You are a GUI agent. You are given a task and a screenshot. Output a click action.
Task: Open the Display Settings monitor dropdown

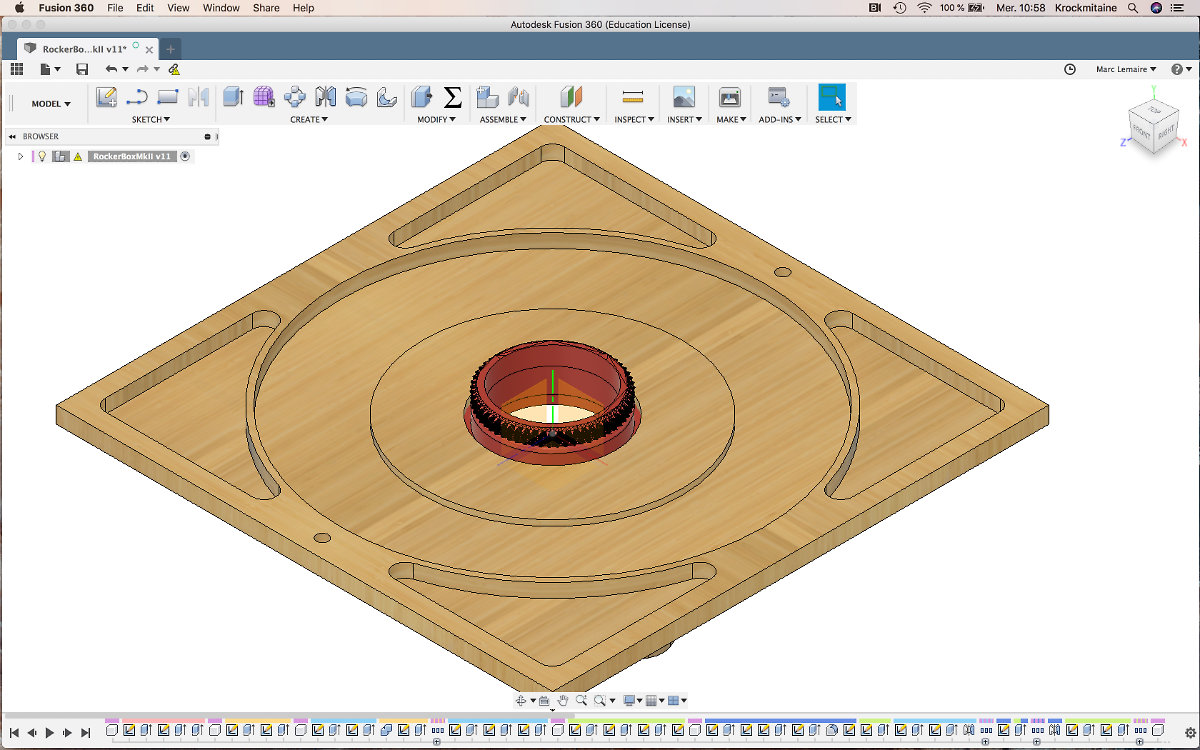(631, 701)
